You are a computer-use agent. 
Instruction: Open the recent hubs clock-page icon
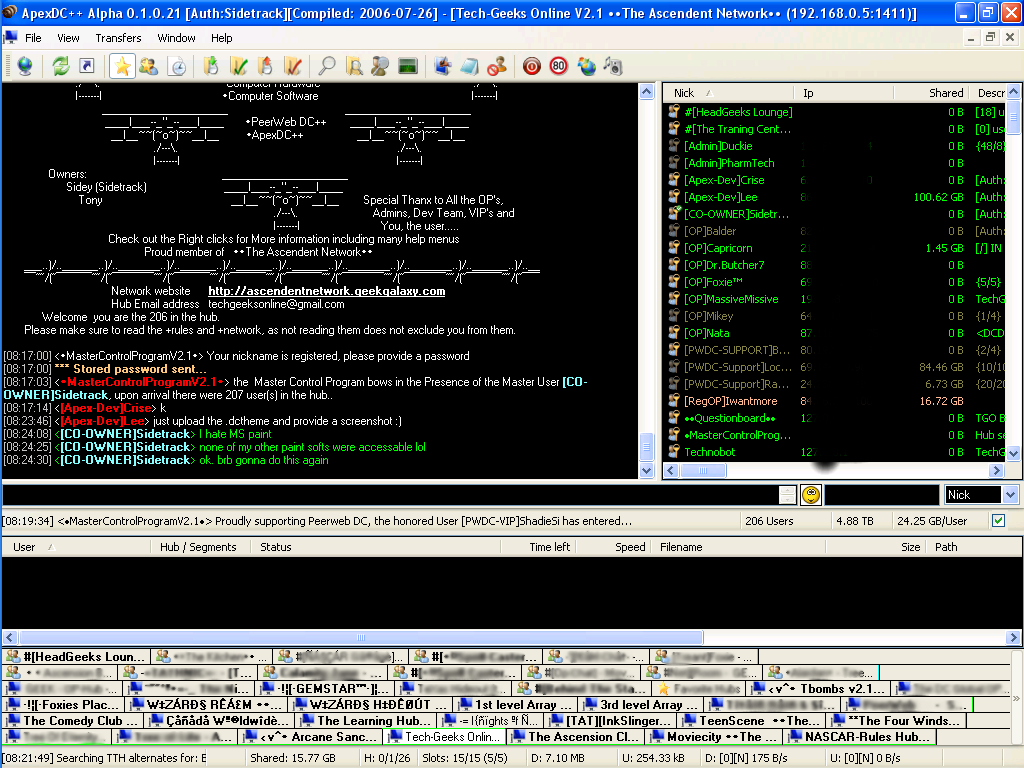point(177,66)
